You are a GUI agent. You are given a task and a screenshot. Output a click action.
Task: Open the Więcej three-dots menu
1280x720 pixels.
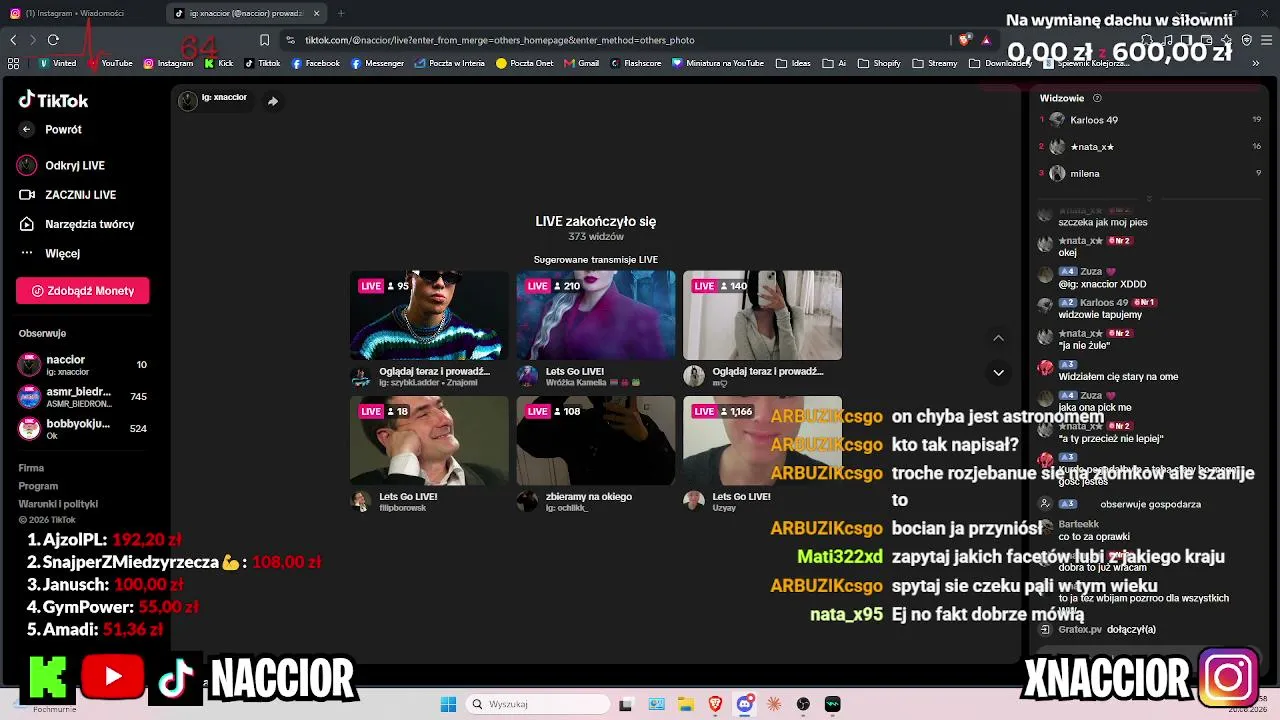point(27,253)
